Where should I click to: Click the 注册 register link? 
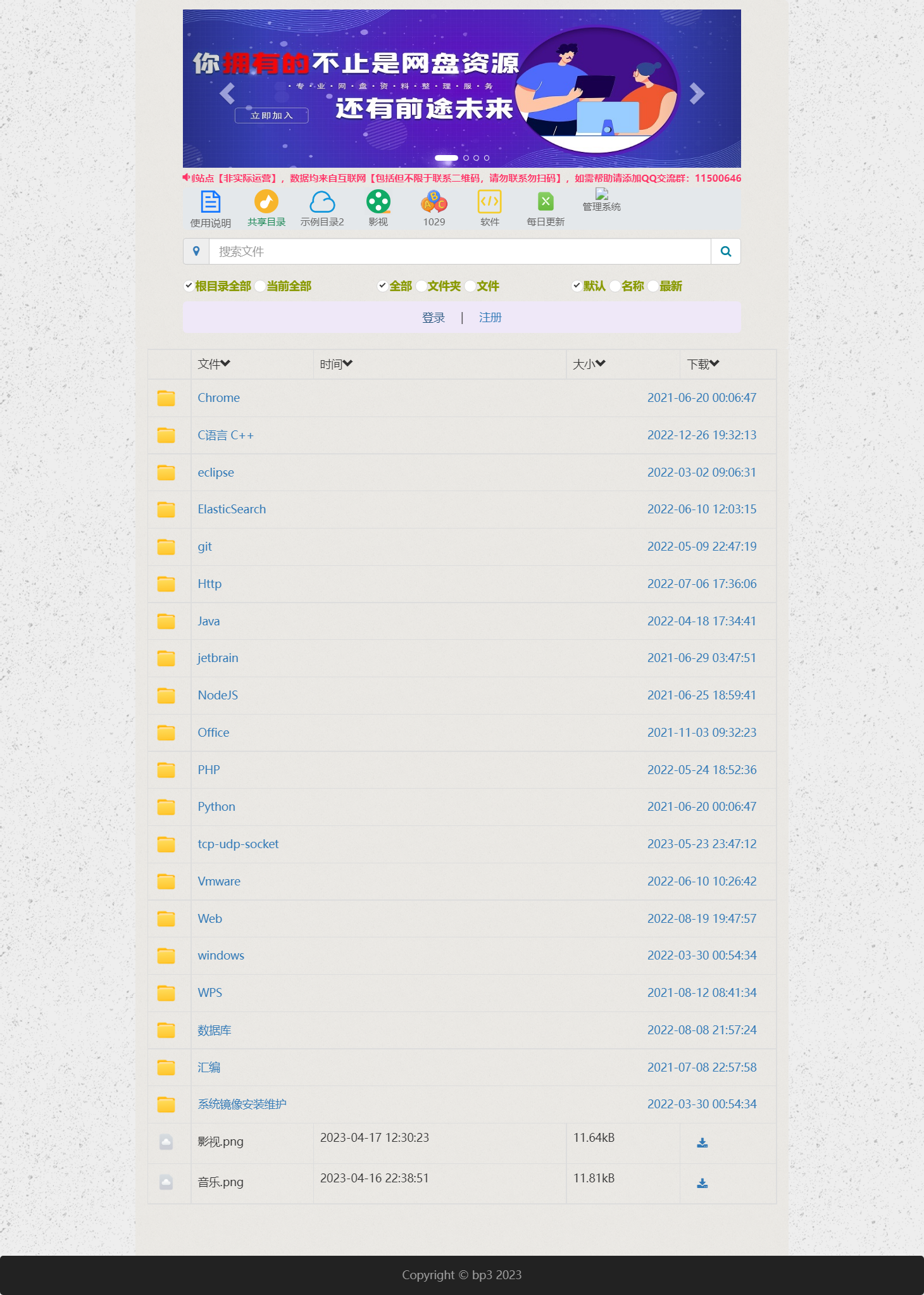tap(490, 318)
